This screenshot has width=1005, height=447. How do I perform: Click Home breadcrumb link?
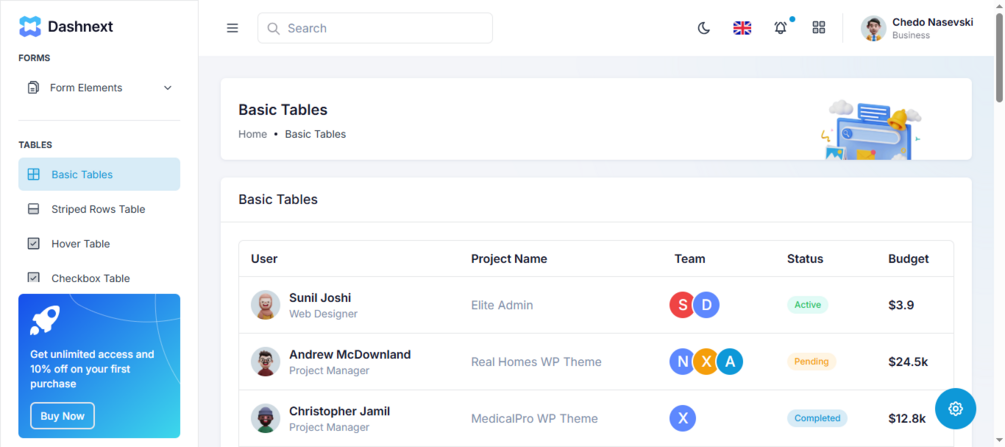point(252,134)
